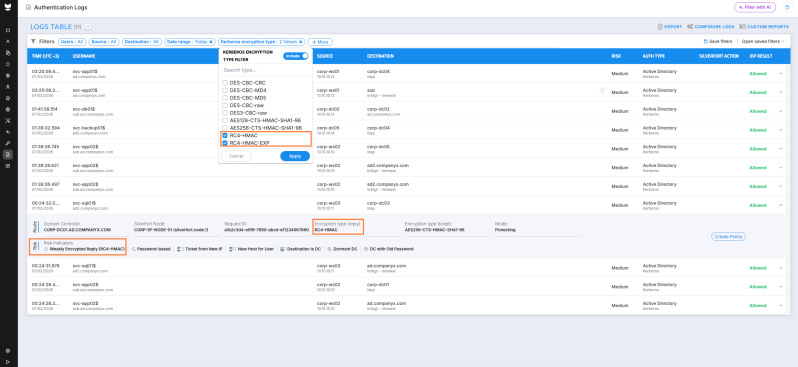Click the CORP-DC01.AD.COMPANYX.COM domain controller value
Screen dimensions: 798x367
77,230
